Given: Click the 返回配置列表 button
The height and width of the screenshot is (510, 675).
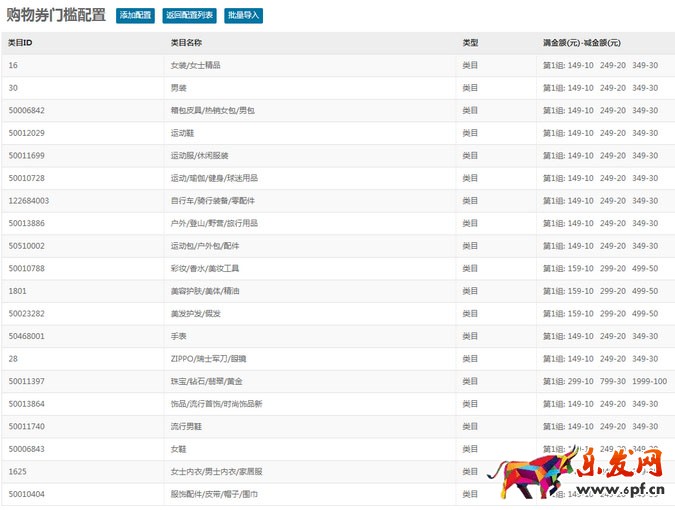Looking at the screenshot, I should (x=188, y=16).
